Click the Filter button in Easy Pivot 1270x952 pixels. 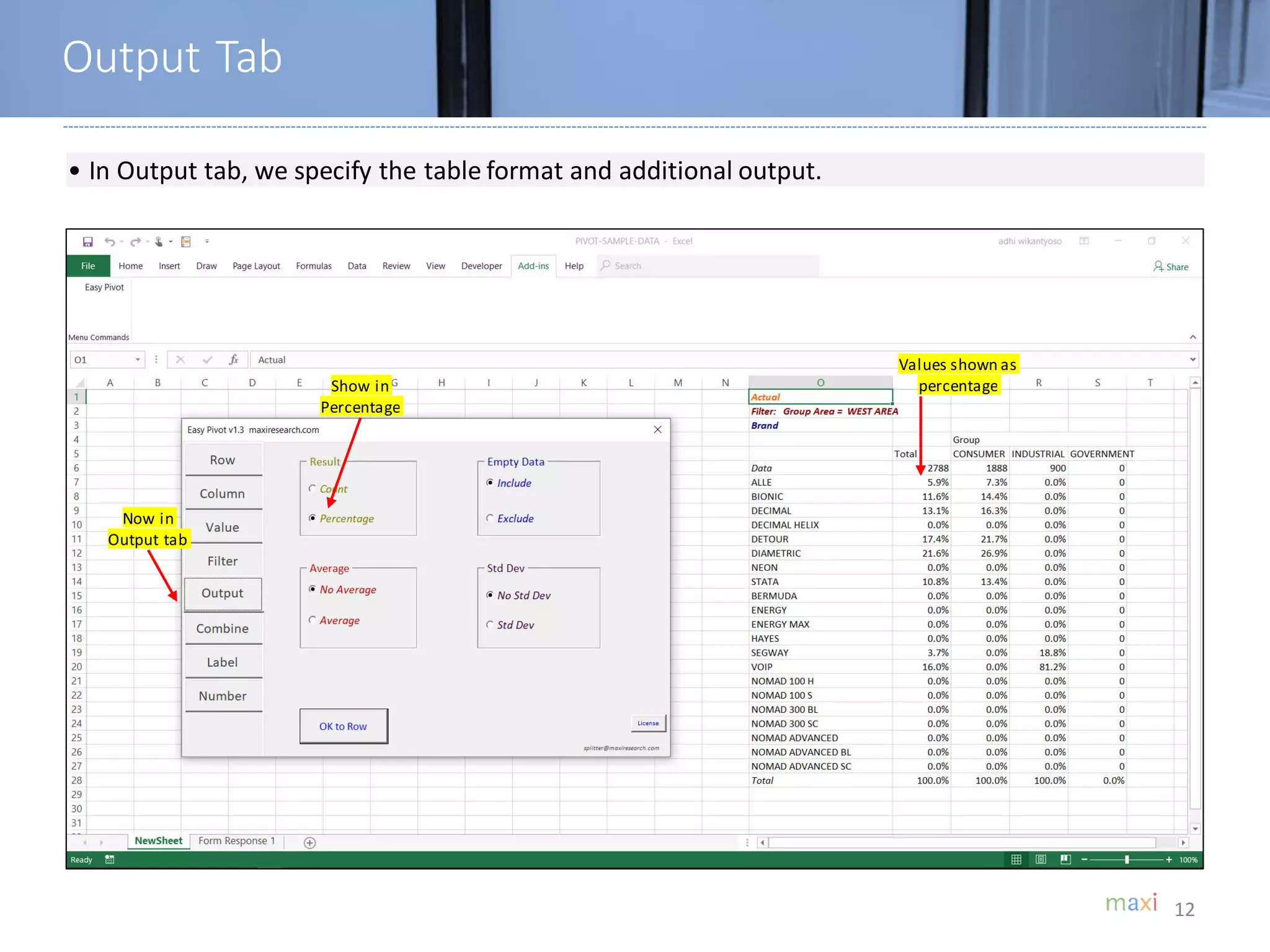click(x=223, y=561)
